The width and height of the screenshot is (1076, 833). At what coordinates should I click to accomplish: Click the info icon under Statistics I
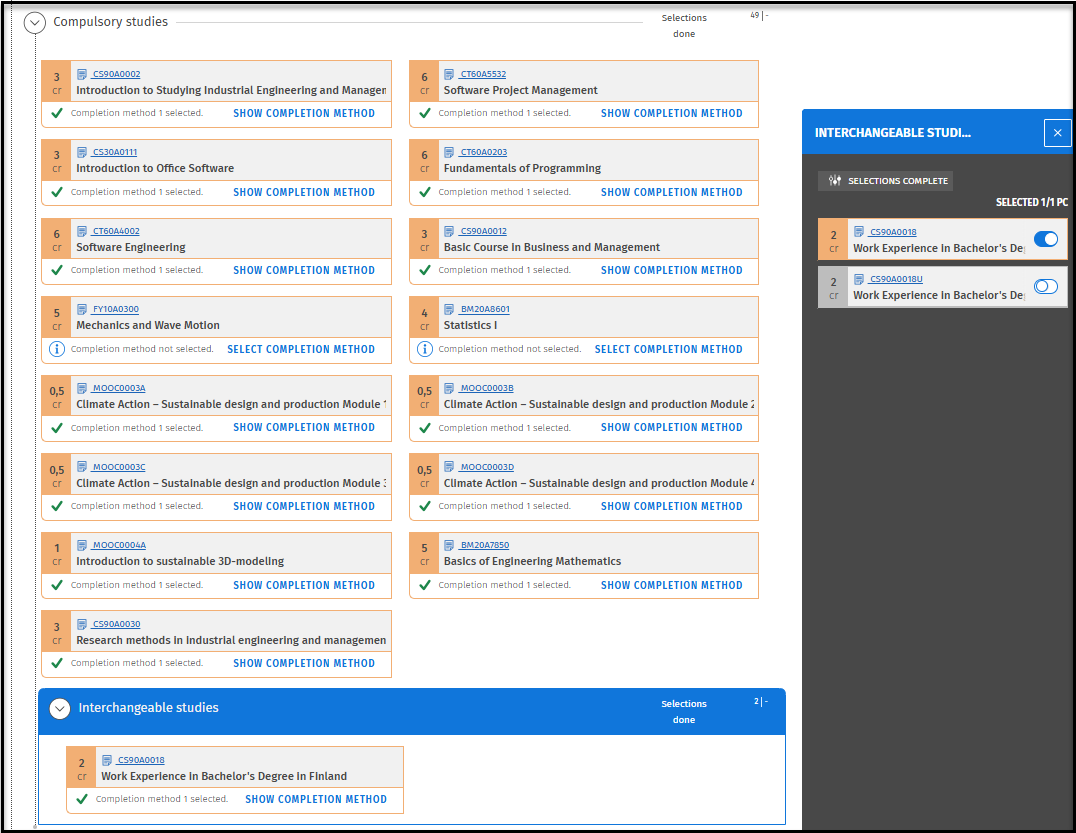425,349
